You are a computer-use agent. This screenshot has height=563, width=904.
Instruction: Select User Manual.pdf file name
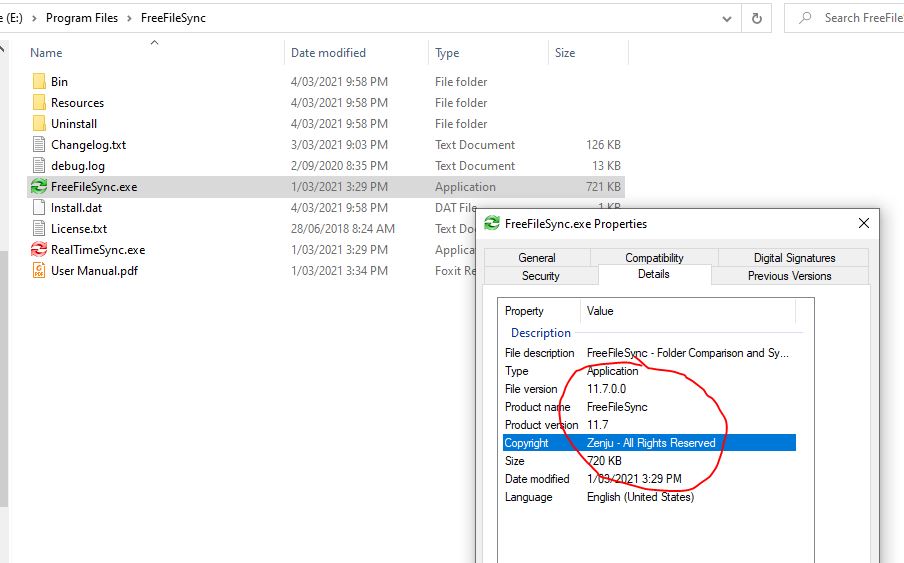pyautogui.click(x=95, y=270)
